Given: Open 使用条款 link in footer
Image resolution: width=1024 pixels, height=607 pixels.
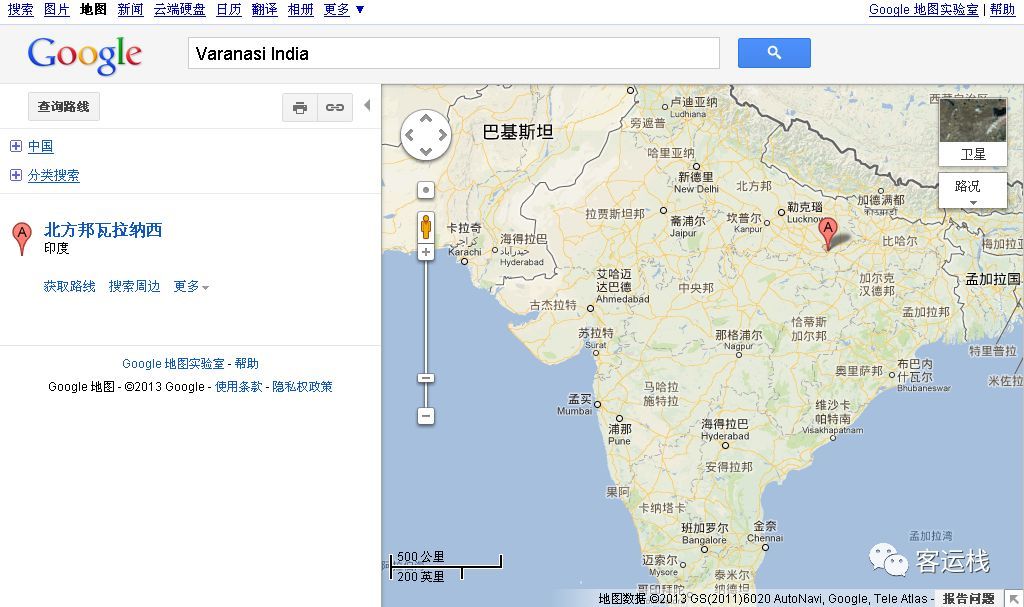Looking at the screenshot, I should point(238,387).
